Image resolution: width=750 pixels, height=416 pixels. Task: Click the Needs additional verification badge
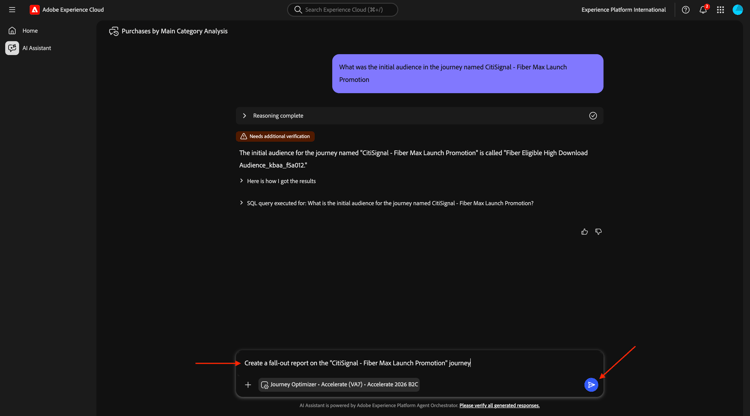(275, 136)
